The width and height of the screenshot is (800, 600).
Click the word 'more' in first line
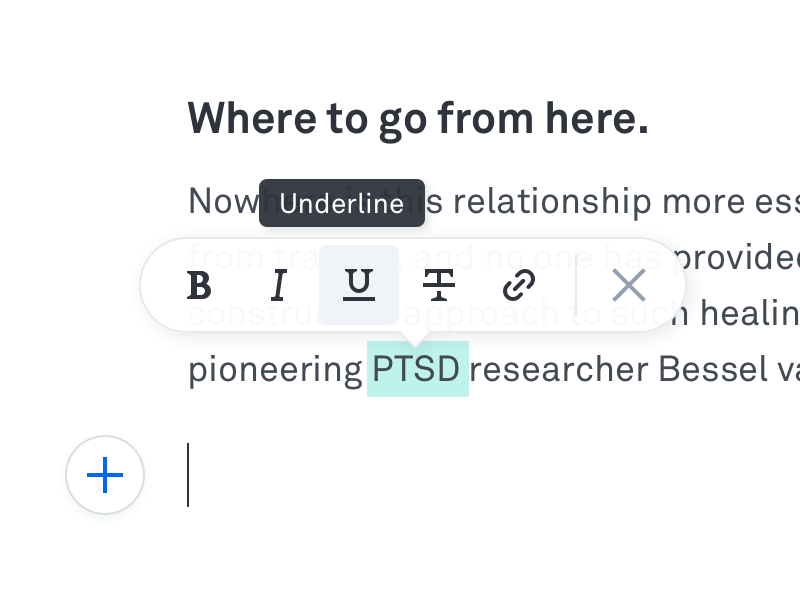coord(703,202)
